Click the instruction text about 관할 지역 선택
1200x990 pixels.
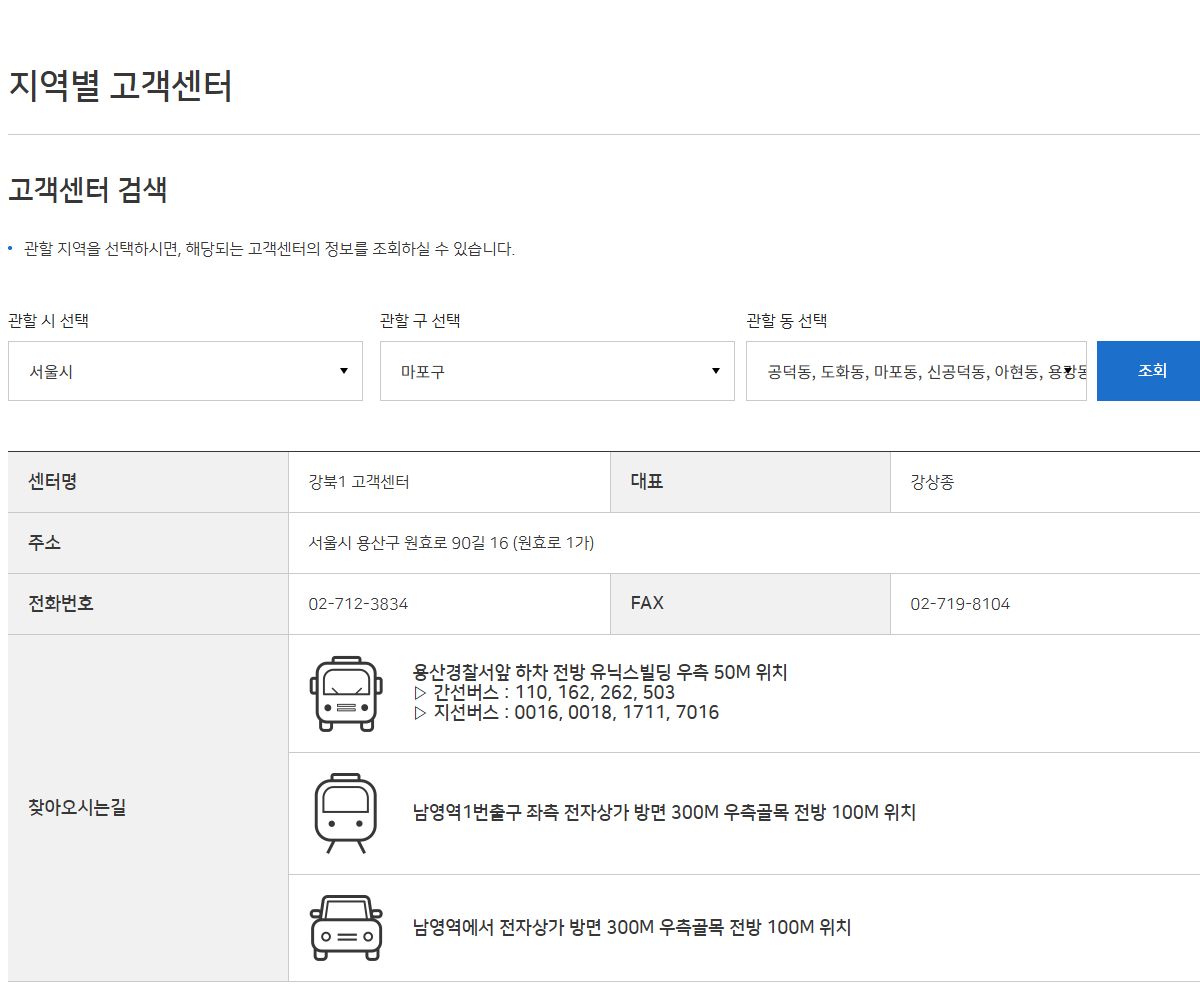(x=269, y=249)
